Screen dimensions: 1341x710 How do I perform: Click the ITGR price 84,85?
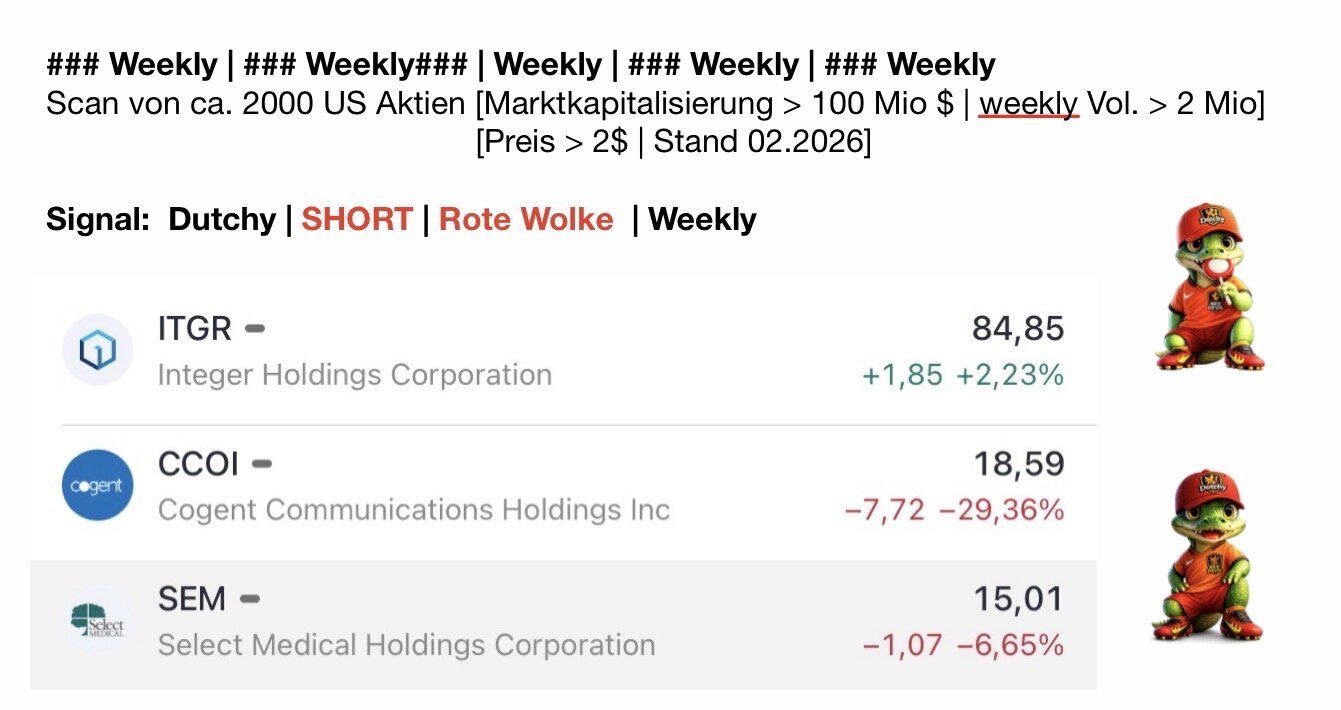(1017, 328)
